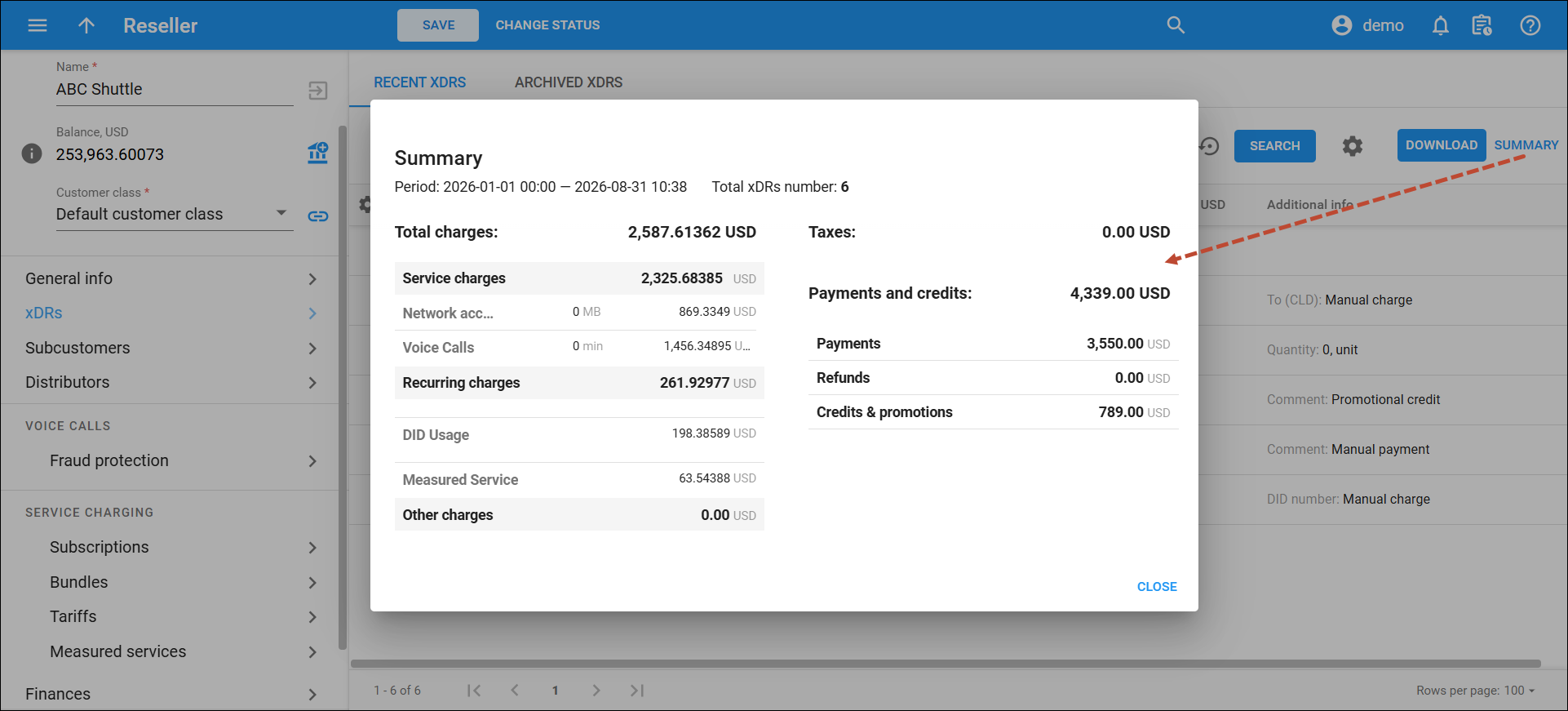Click the Download button
1568x711 pixels.
coord(1442,145)
